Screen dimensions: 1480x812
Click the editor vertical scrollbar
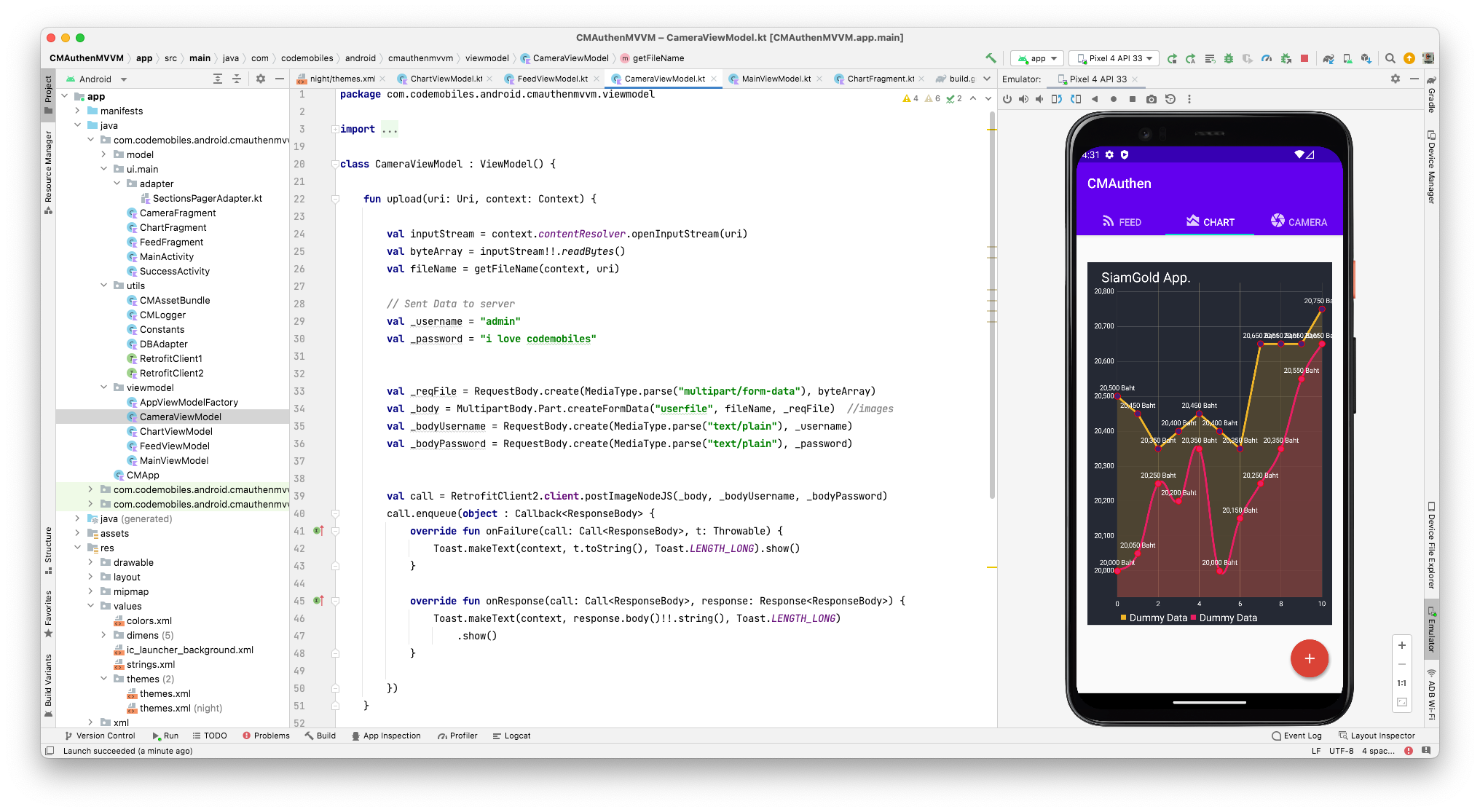(992, 306)
